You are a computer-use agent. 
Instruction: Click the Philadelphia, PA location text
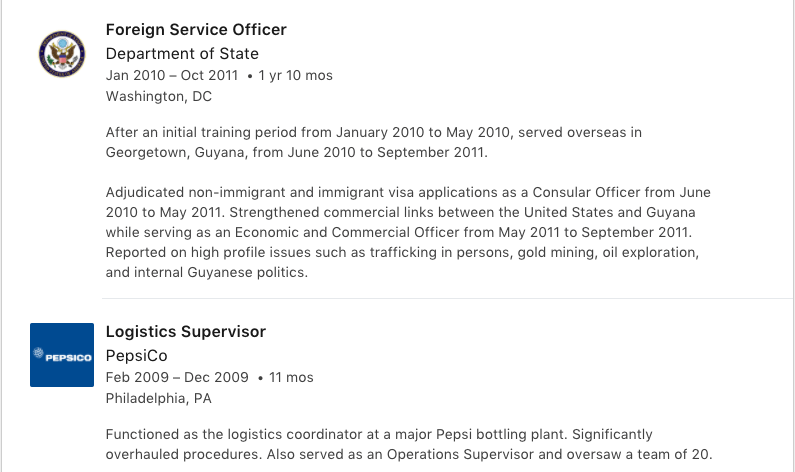click(158, 398)
